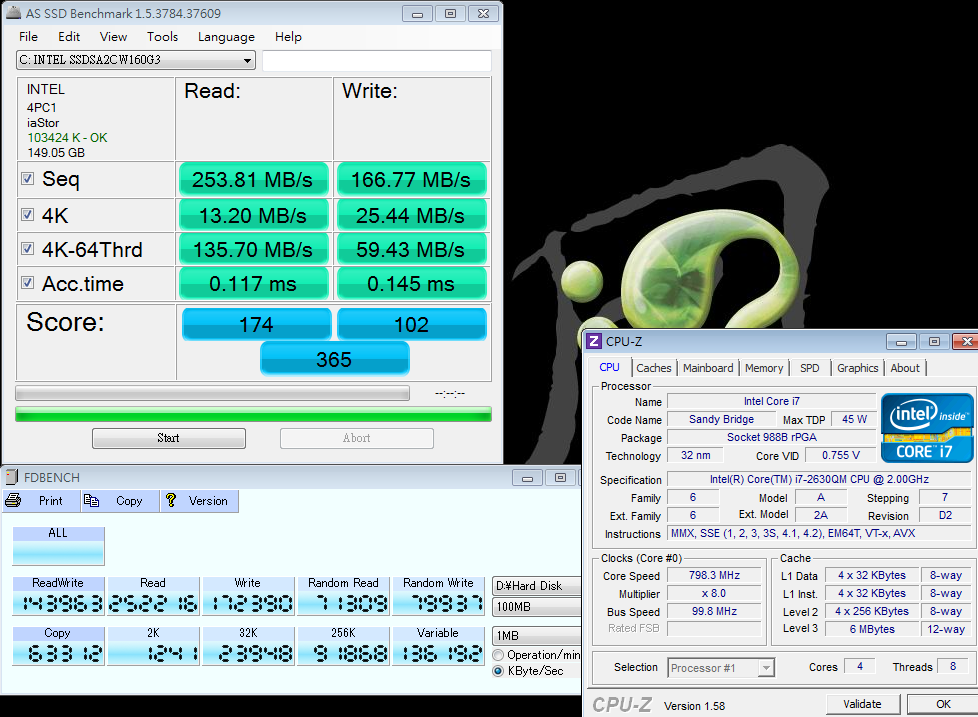This screenshot has width=978, height=717.
Task: Go to the Graphics tab in CPU-Z
Action: [x=858, y=368]
